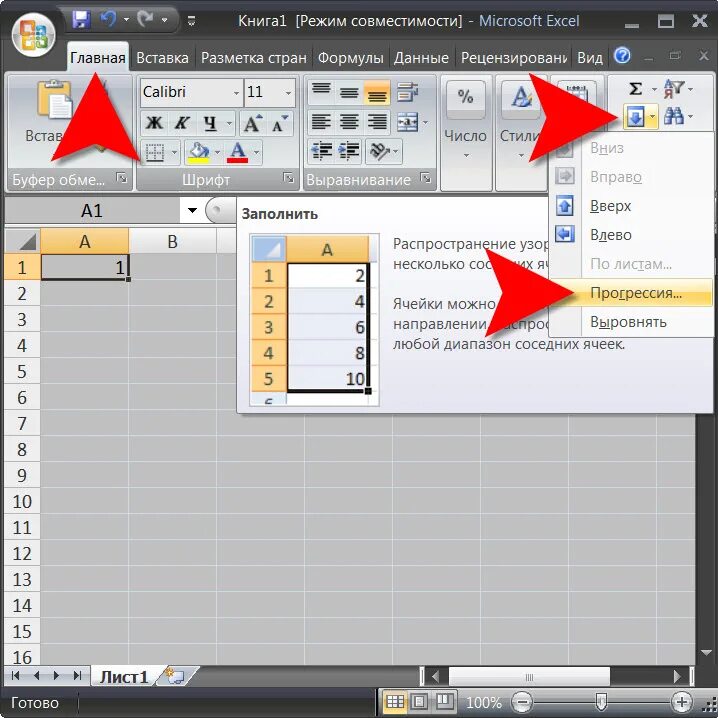Zoom in with the plus button
The height and width of the screenshot is (718, 718).
[682, 702]
